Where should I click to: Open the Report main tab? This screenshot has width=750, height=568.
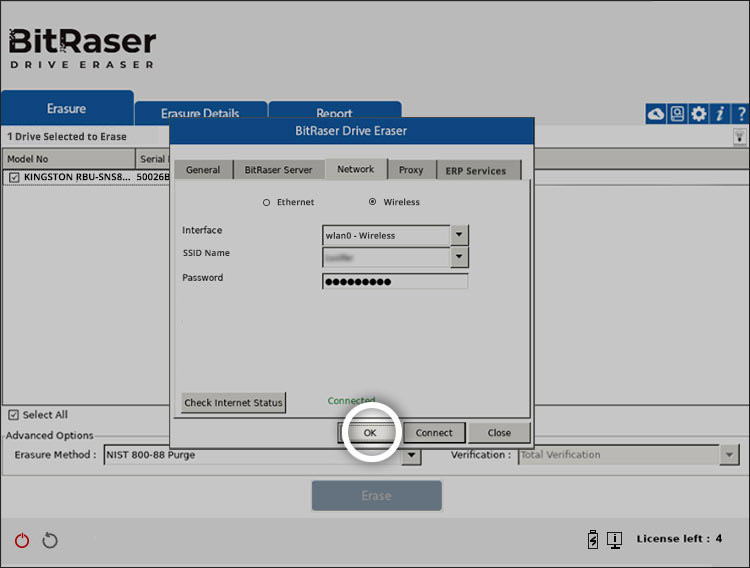pos(334,113)
